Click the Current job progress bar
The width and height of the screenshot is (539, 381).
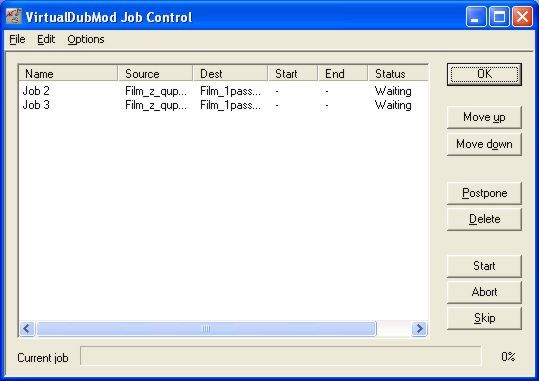[x=280, y=356]
